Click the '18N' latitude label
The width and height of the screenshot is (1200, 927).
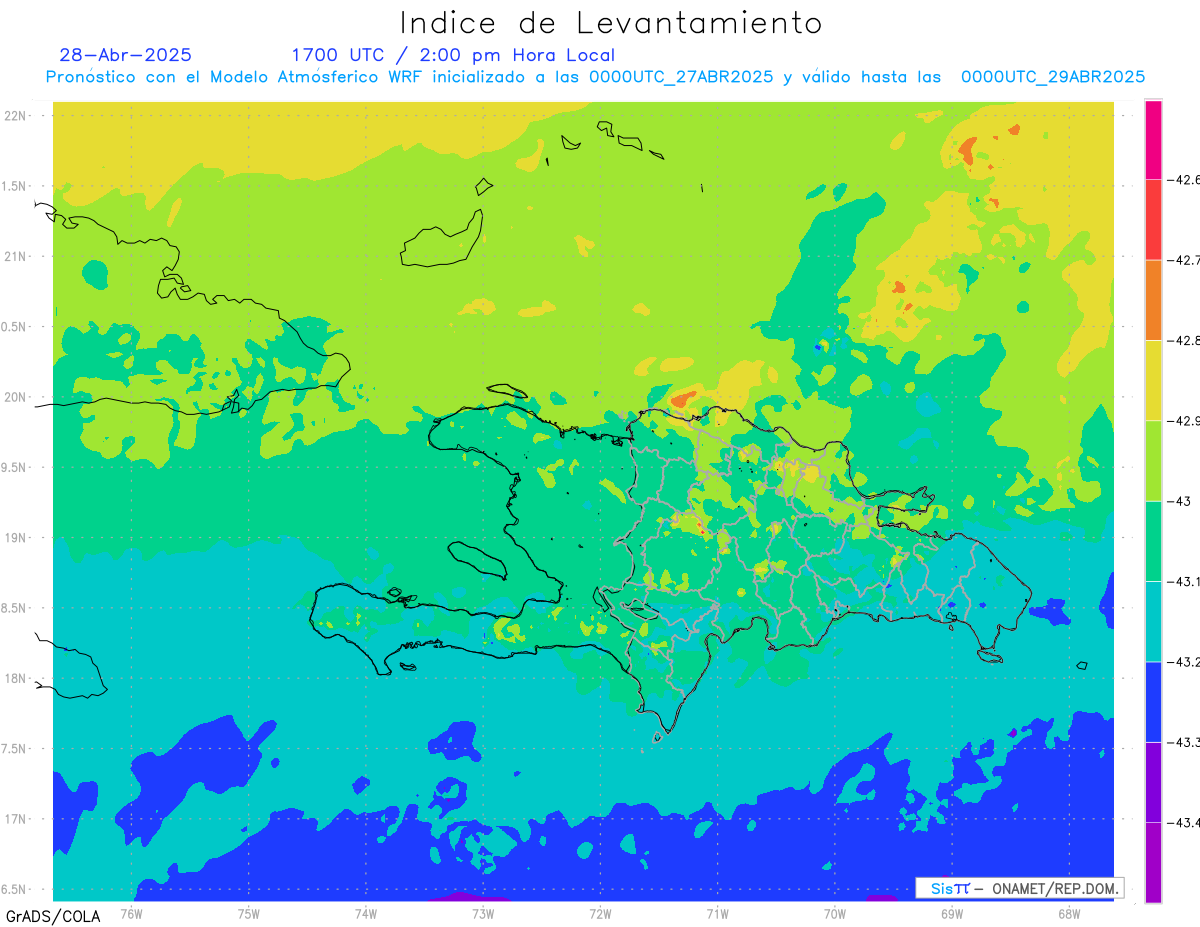[15, 679]
